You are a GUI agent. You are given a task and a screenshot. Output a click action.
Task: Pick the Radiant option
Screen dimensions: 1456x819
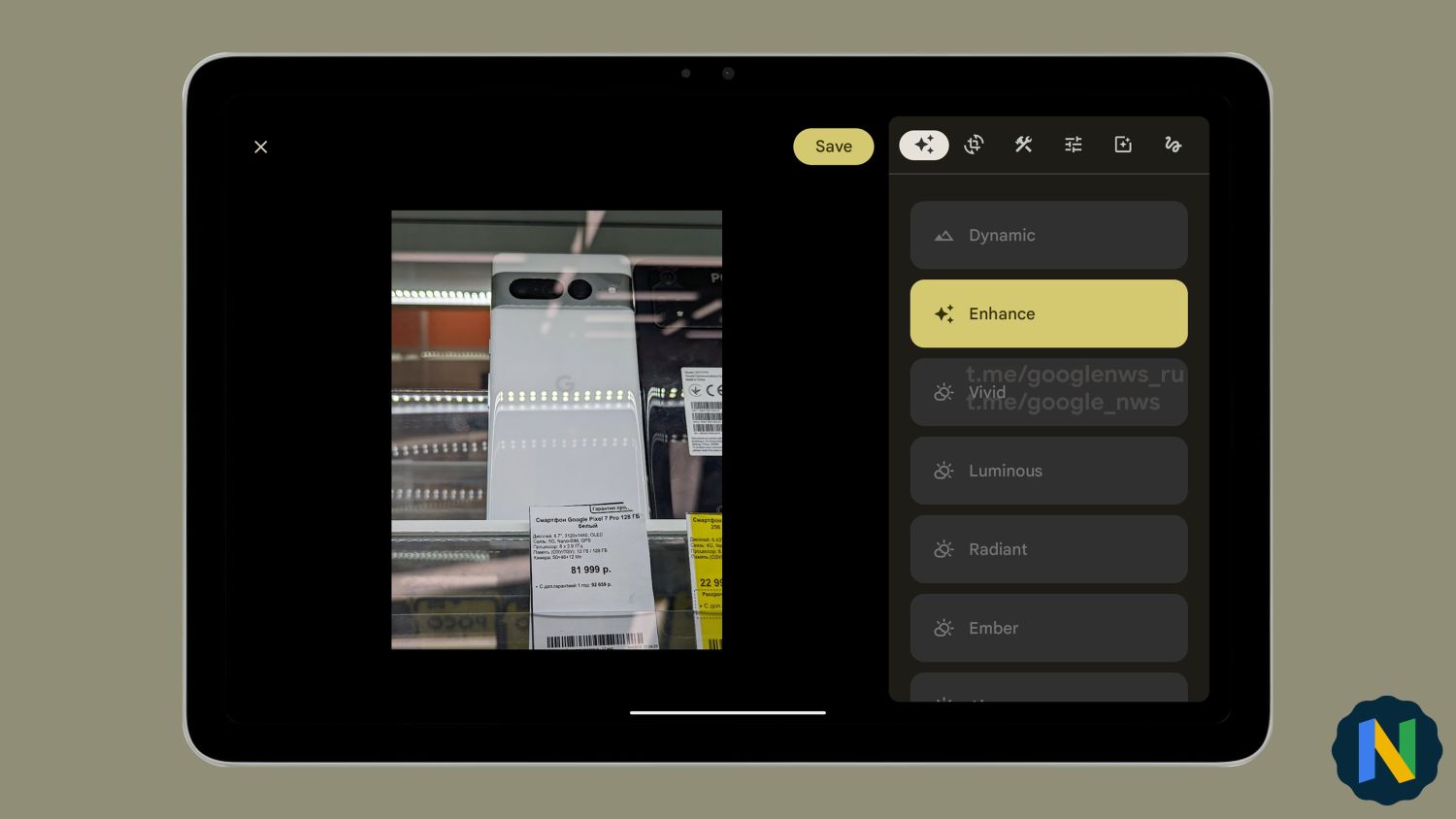(x=1048, y=549)
